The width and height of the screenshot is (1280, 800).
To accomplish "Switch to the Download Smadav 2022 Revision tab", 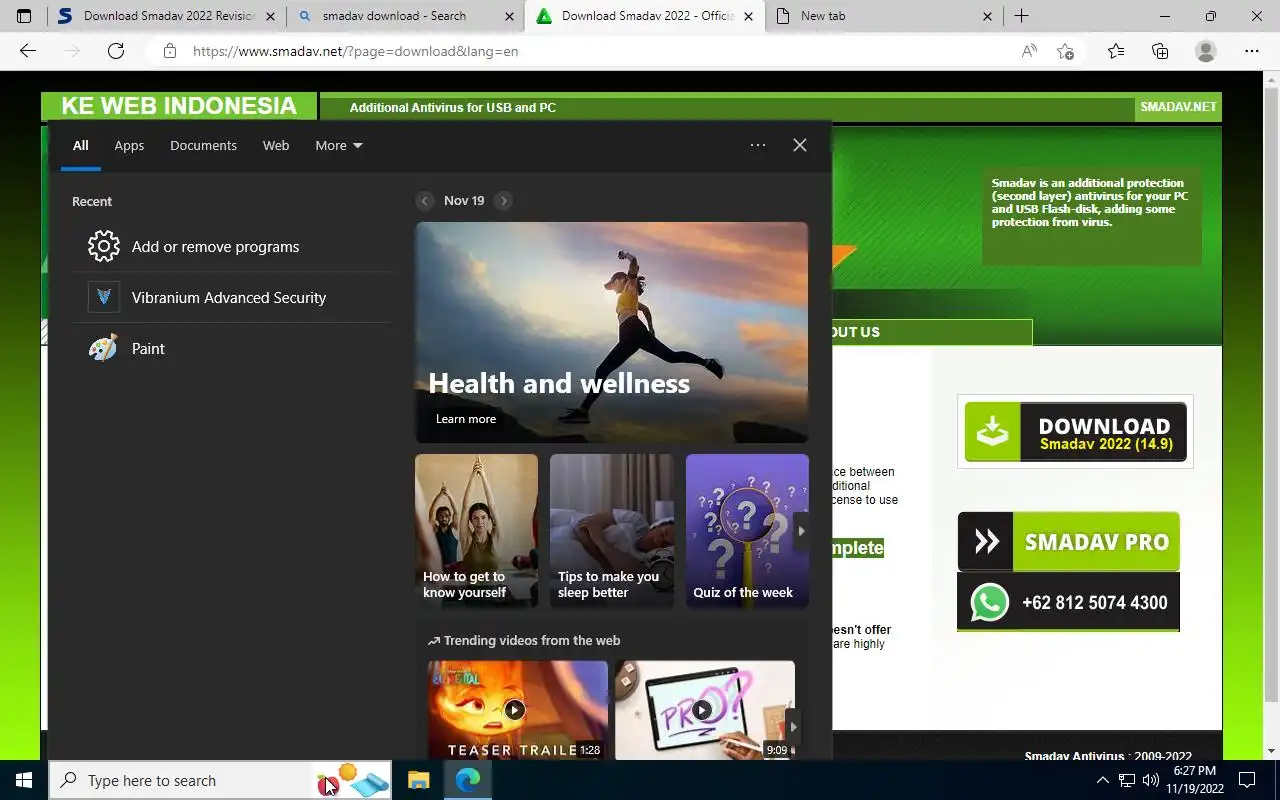I will pos(158,16).
